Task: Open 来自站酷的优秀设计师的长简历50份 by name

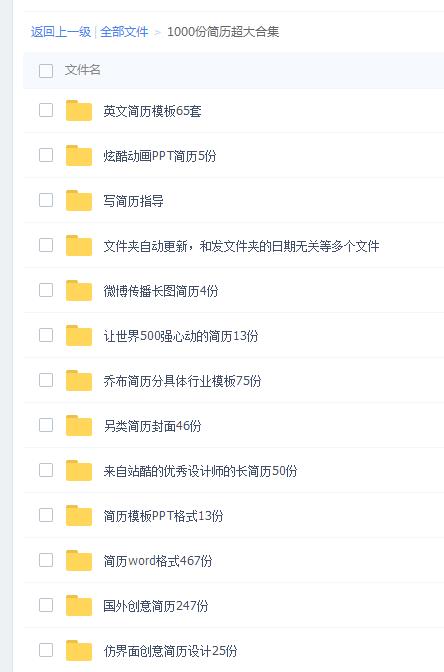Action: click(200, 471)
